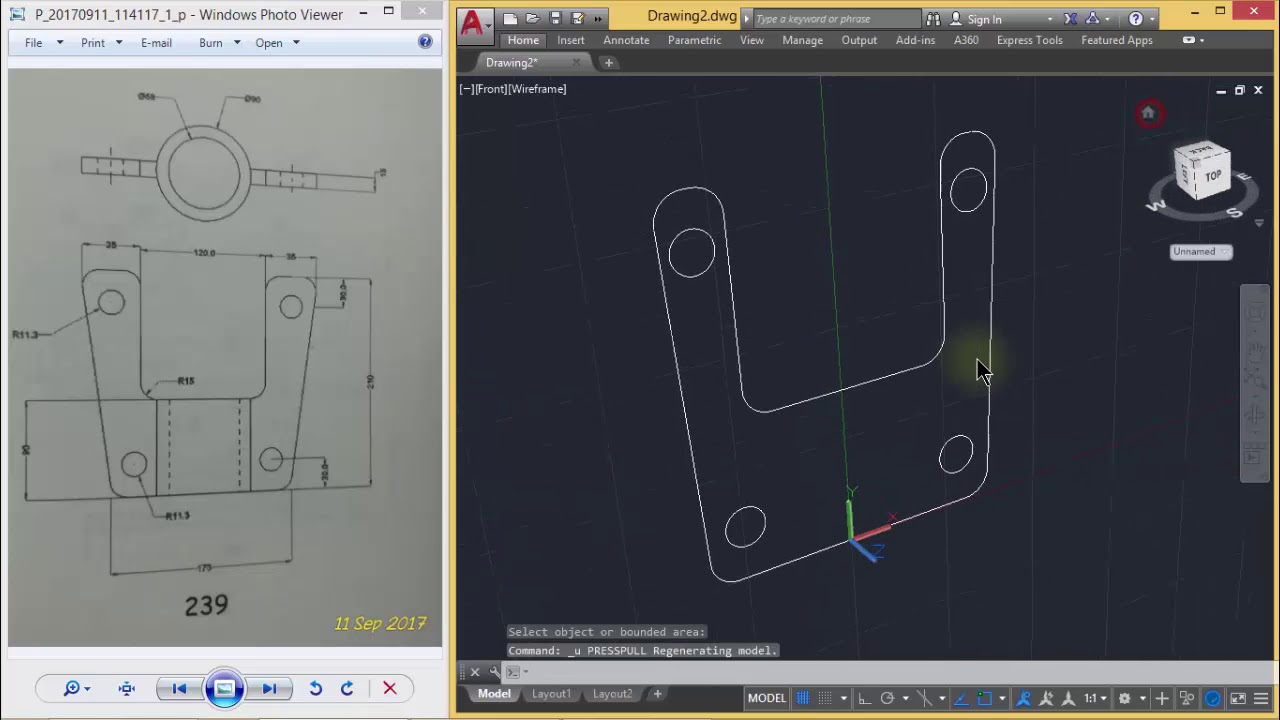Click the [Front] view control label
The width and height of the screenshot is (1280, 720).
[x=490, y=89]
